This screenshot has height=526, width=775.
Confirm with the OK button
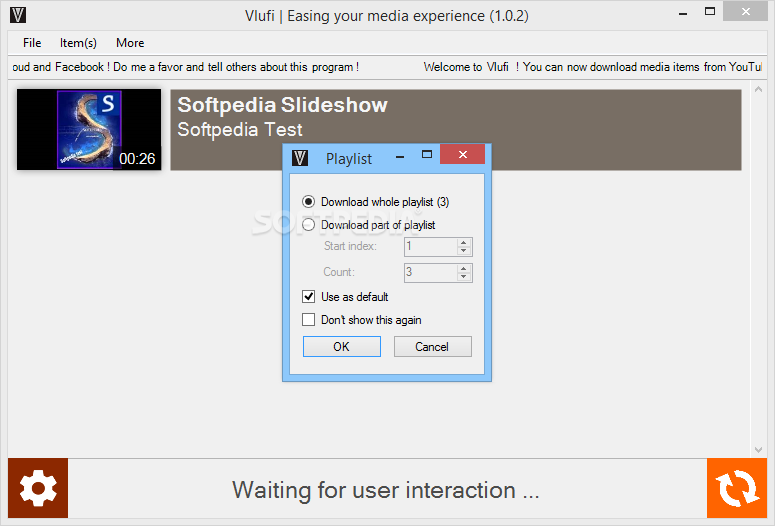(x=342, y=347)
